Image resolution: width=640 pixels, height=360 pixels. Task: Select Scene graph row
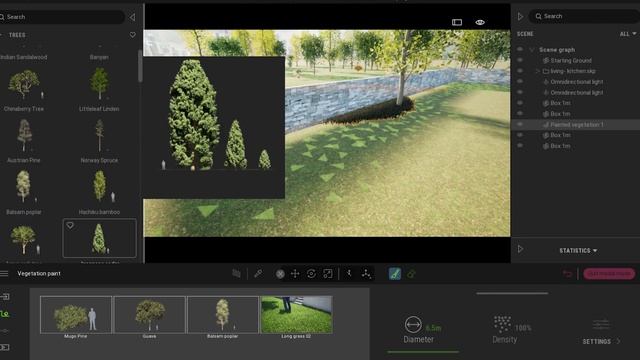557,50
